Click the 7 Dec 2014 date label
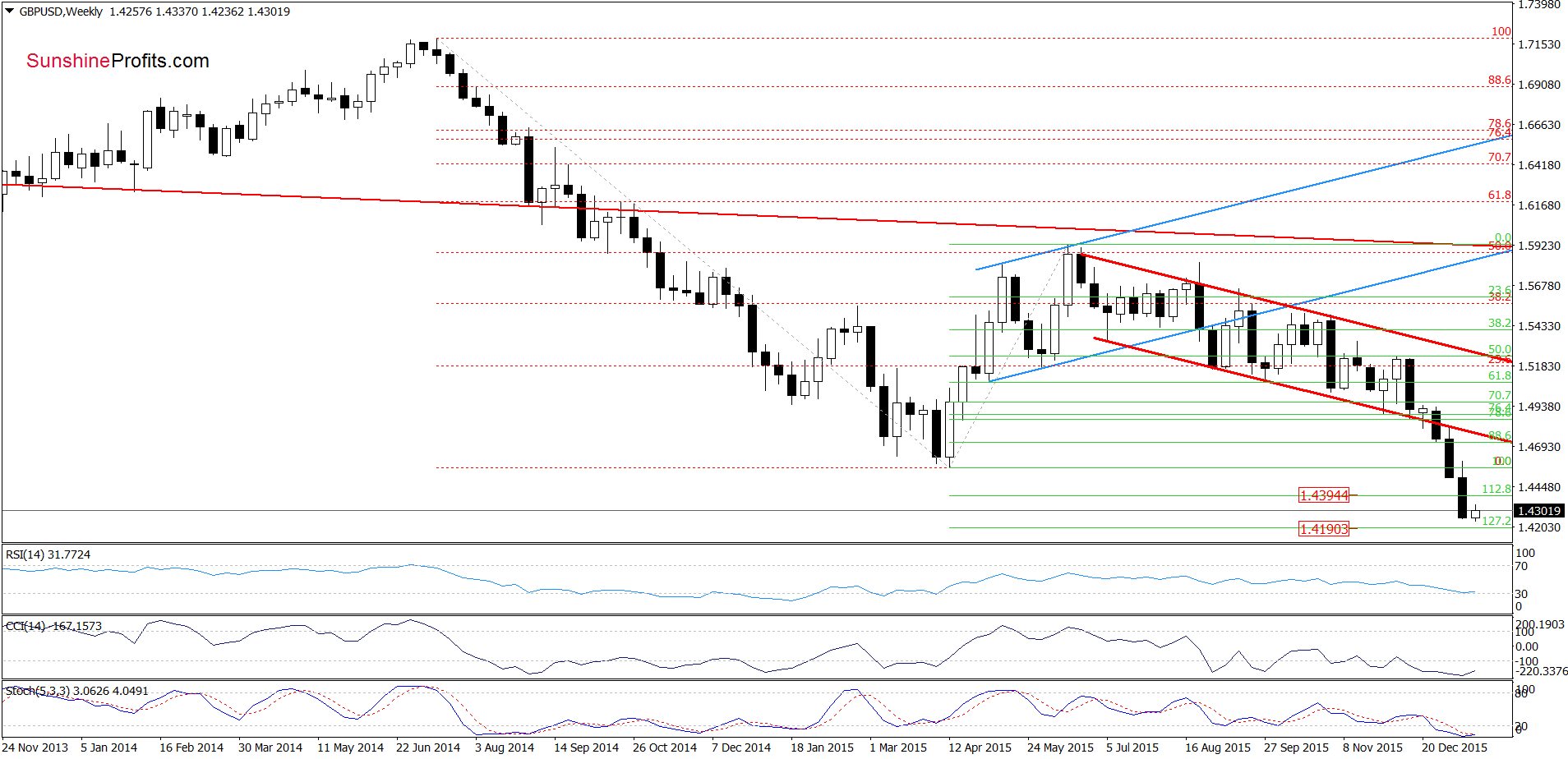Image resolution: width=1568 pixels, height=759 pixels. point(740,747)
